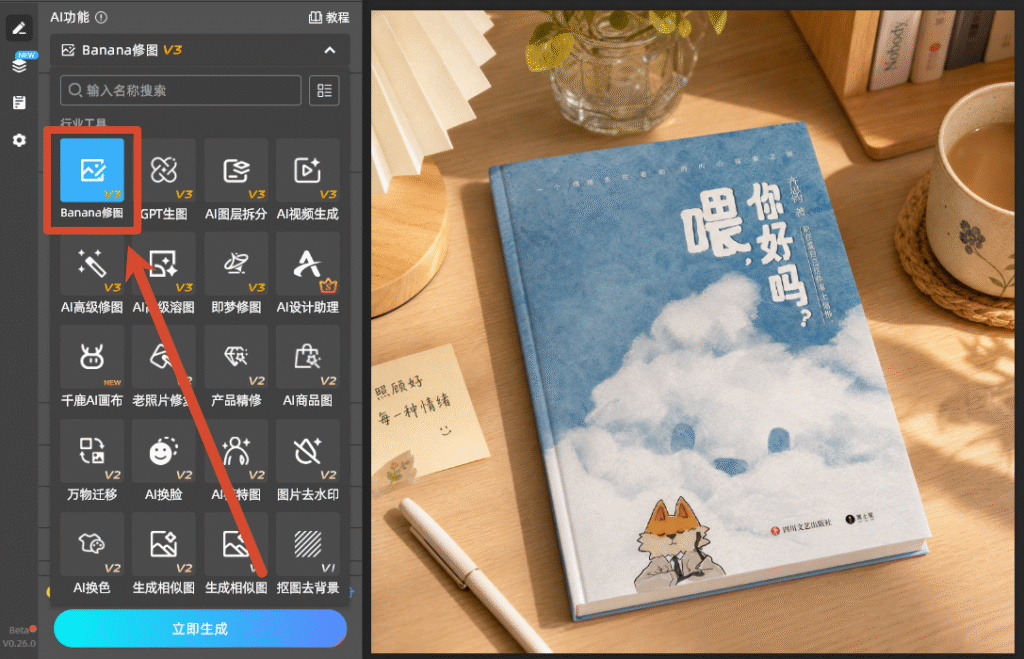Viewport: 1024px width, 659px height.
Task: Toggle the tool list view layout
Action: [325, 90]
